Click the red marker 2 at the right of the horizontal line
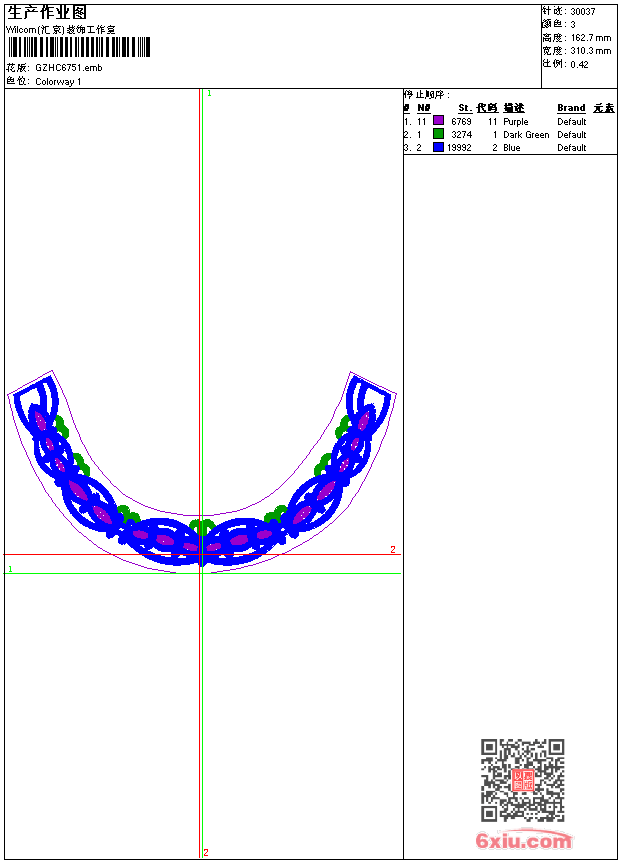 coord(393,549)
